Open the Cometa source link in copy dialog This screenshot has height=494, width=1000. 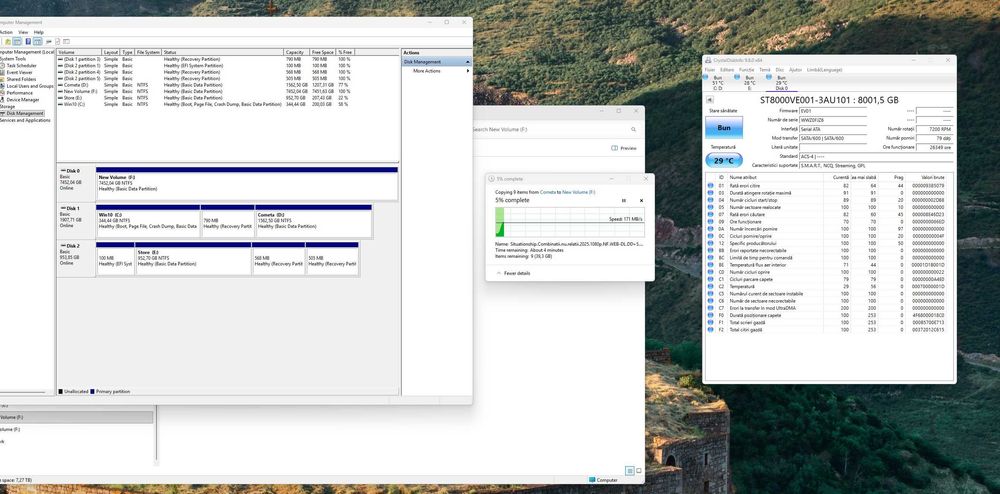[547, 192]
